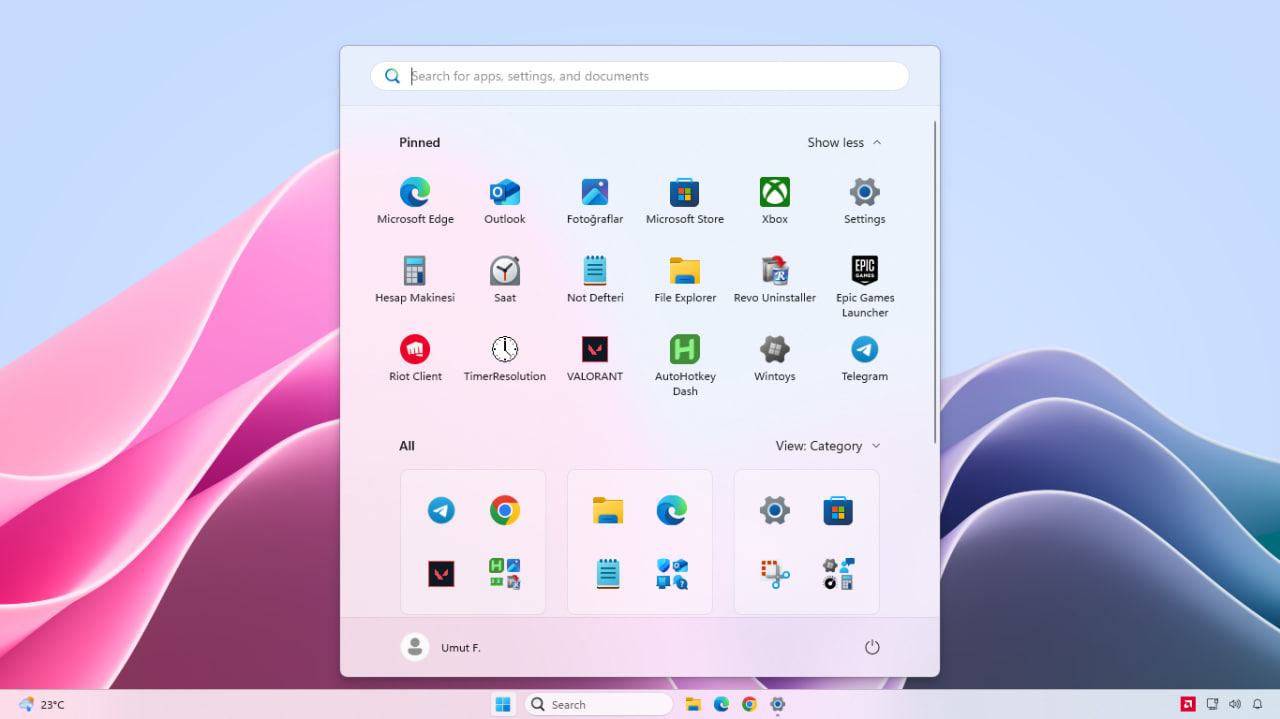Launch the Xbox app
Screen dimensions: 1280x719
click(775, 201)
